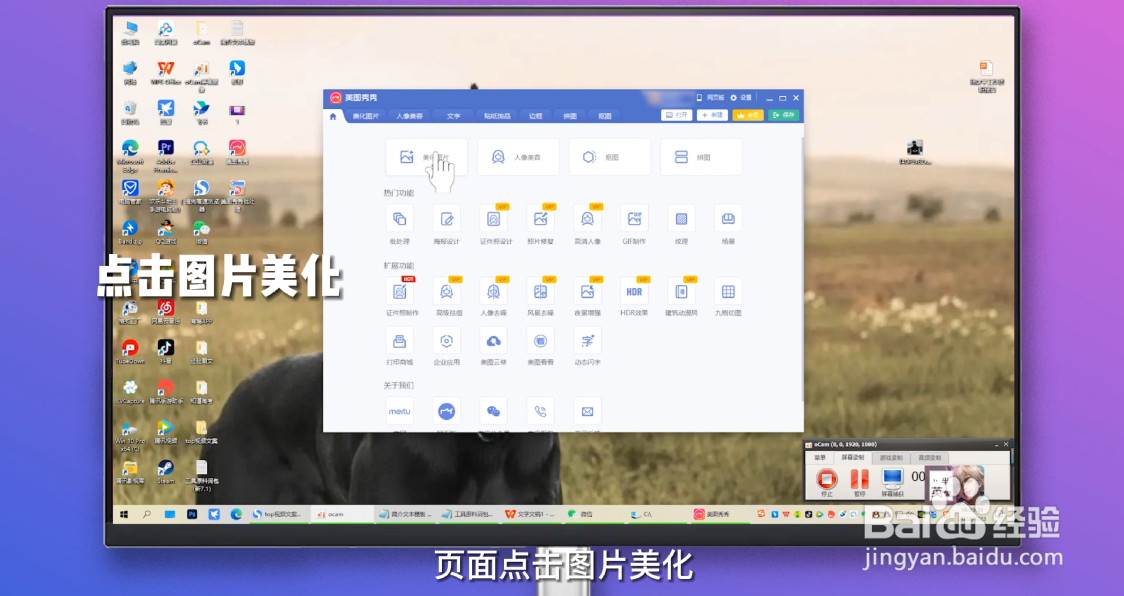
Task: Open the WPS Office desktop icon
Action: coord(166,72)
